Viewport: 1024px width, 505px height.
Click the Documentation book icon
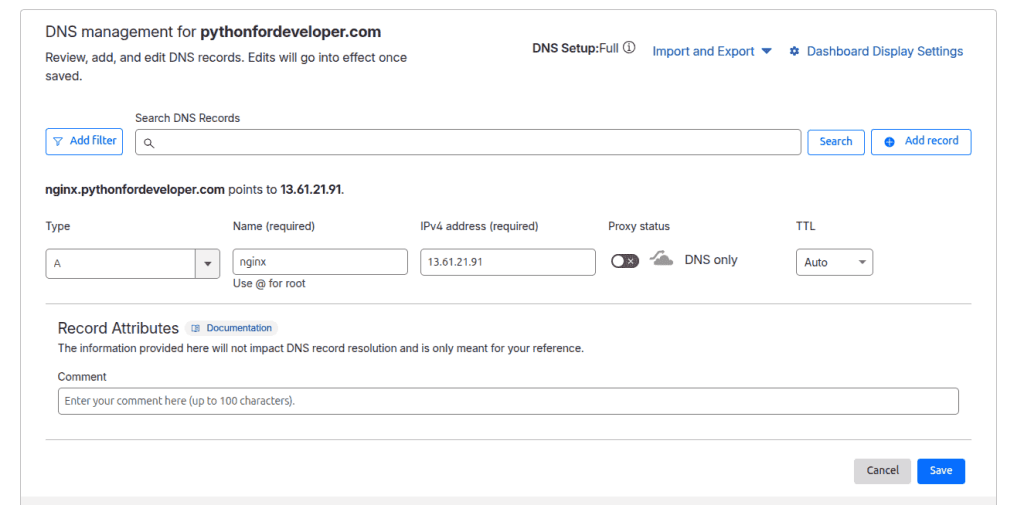195,328
